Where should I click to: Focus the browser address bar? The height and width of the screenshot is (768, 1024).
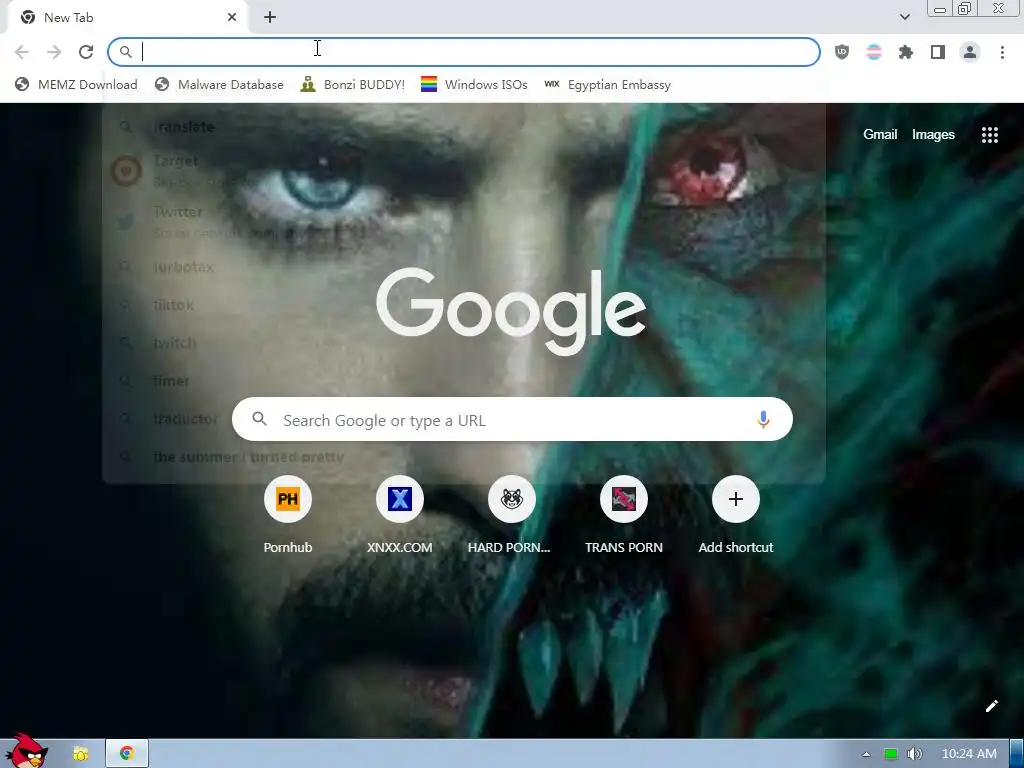[464, 52]
